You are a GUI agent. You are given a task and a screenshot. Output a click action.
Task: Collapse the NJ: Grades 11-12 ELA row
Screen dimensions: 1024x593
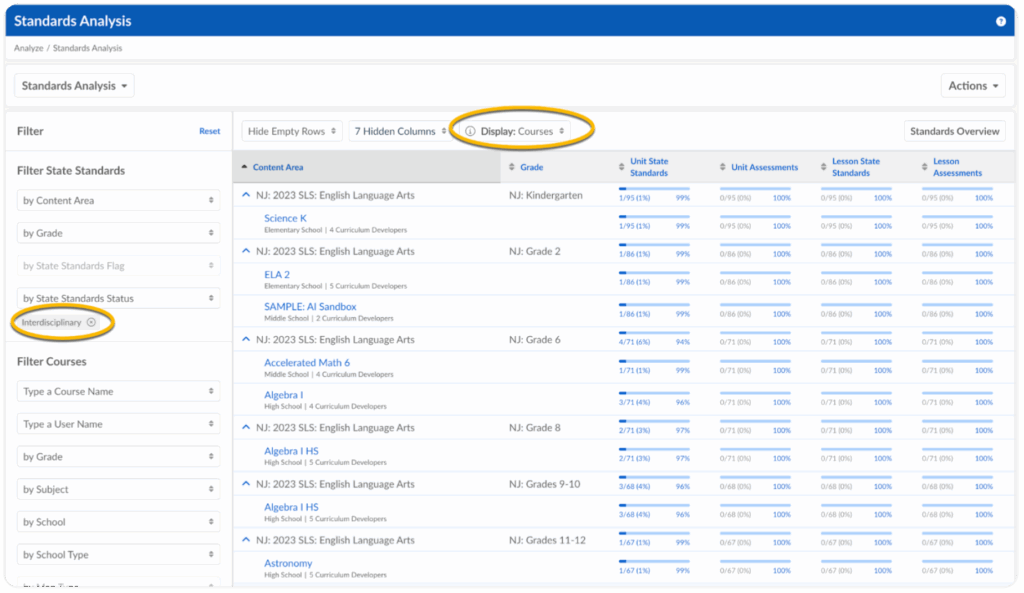coord(246,540)
